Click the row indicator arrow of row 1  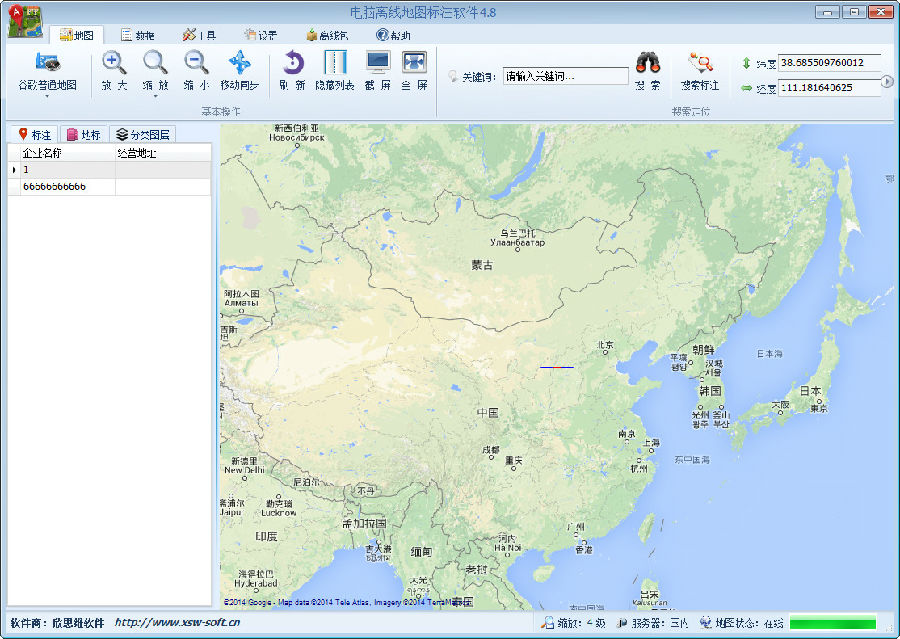coord(14,169)
